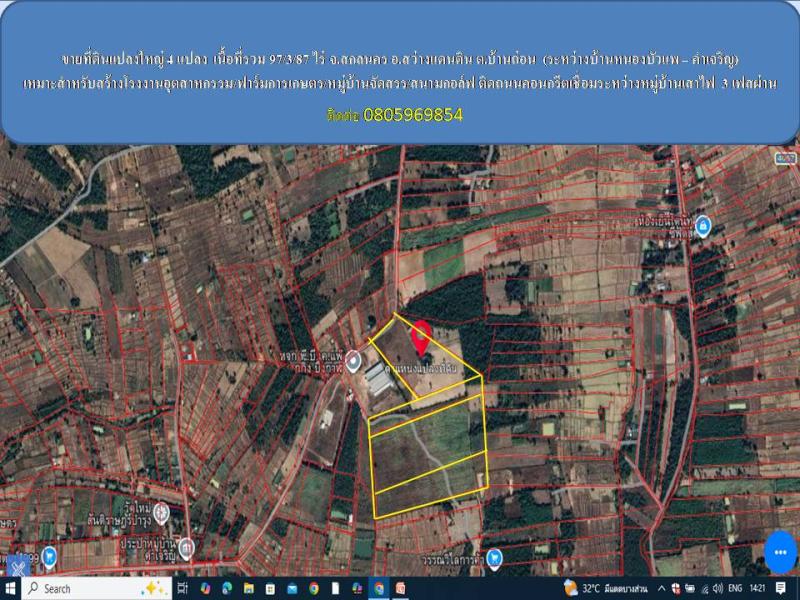
Task: Switch input language via ENG indicator
Action: [735, 588]
